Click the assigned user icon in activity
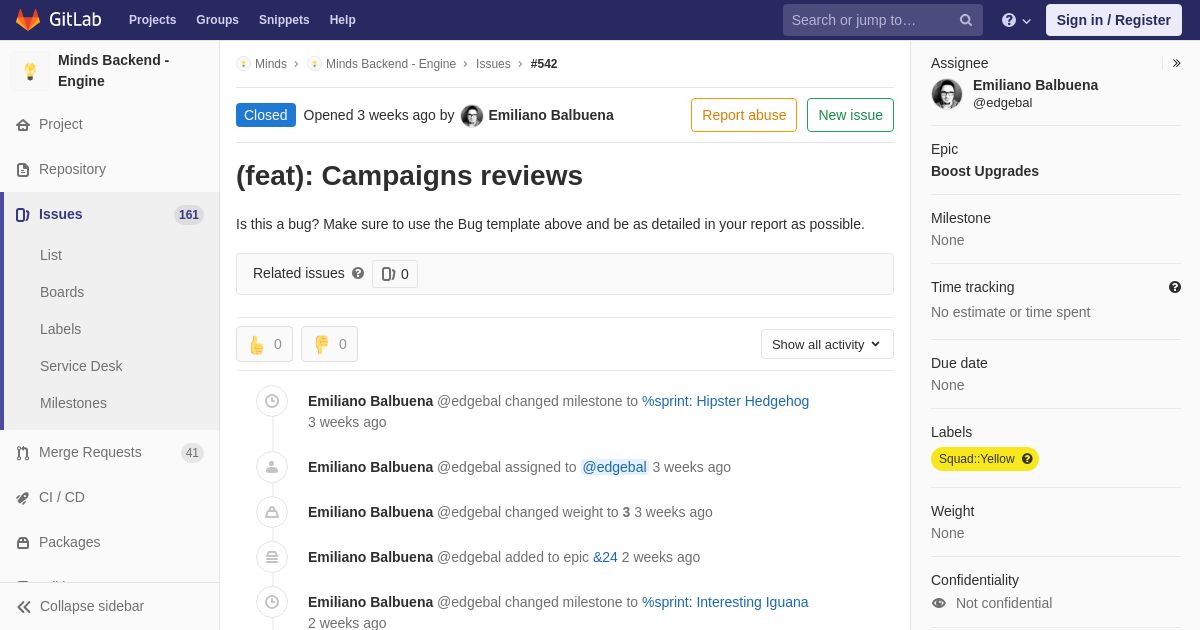Image resolution: width=1200 pixels, height=630 pixels. coord(272,467)
